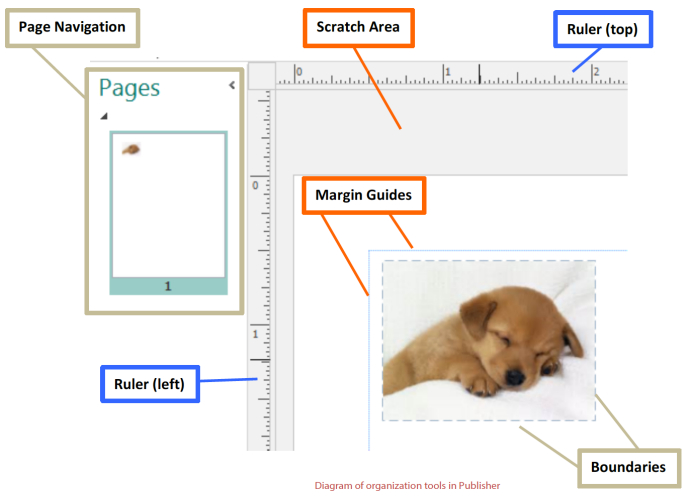The image size is (682, 501).
Task: Click the Boundaries callout label
Action: coord(628,467)
